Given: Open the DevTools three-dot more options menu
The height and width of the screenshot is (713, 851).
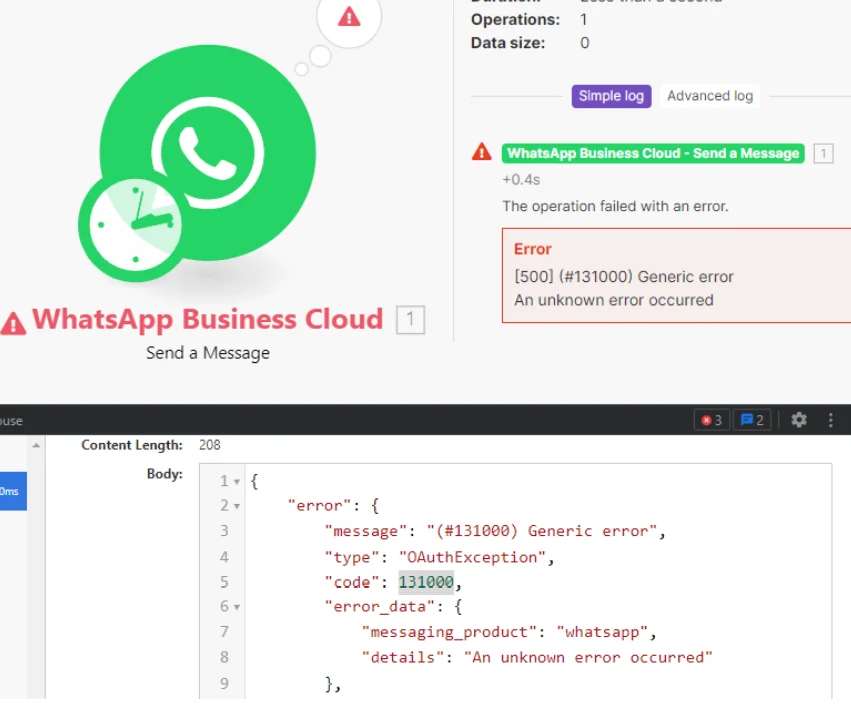Looking at the screenshot, I should [830, 420].
